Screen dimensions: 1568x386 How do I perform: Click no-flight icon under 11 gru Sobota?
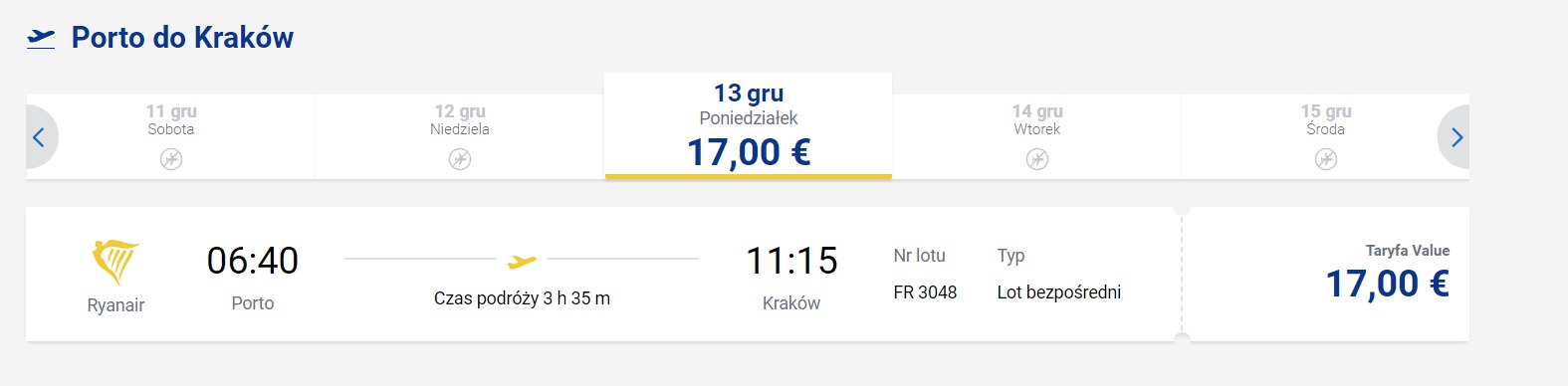pos(171,159)
